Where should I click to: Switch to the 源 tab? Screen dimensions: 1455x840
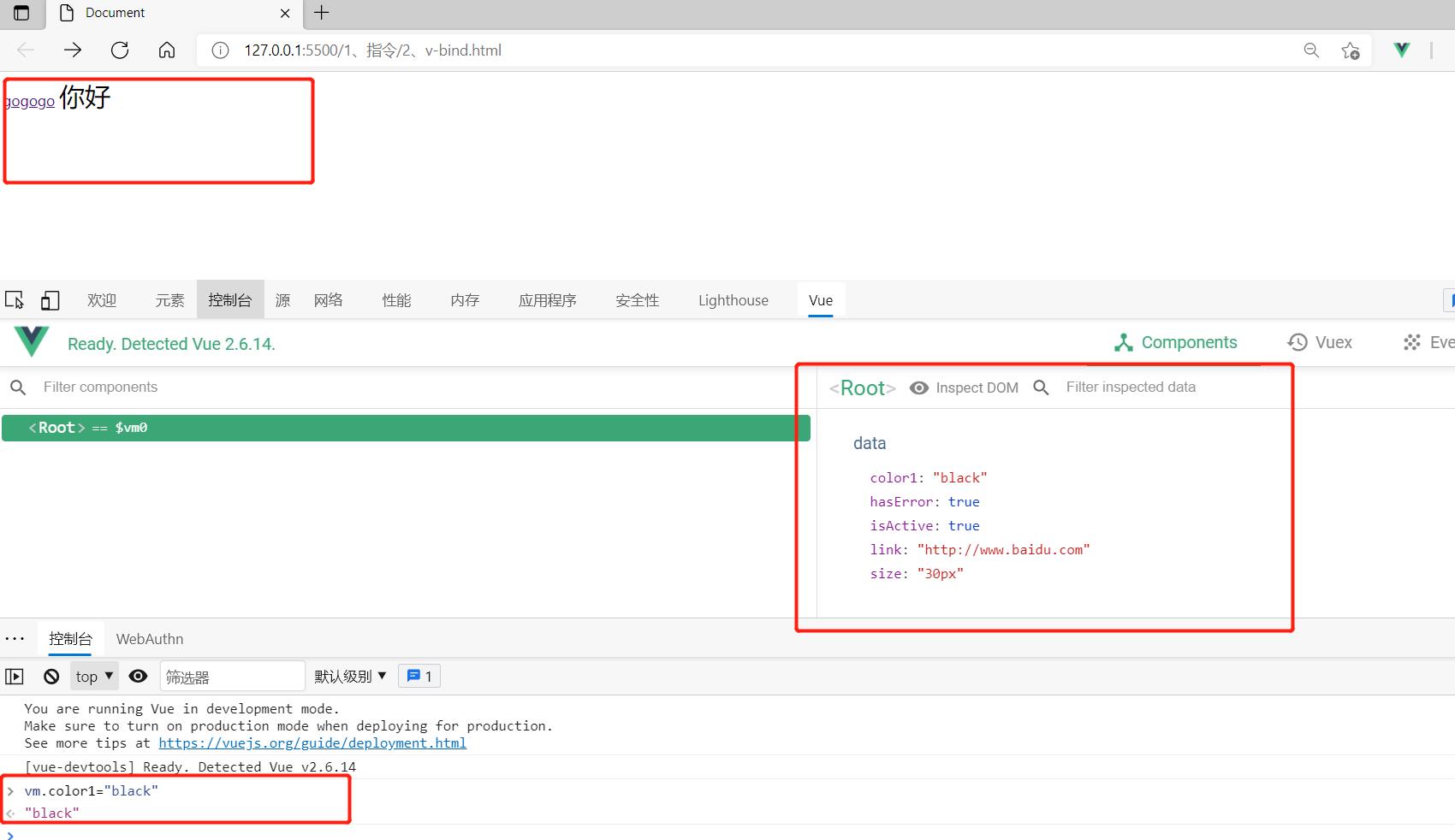[282, 300]
